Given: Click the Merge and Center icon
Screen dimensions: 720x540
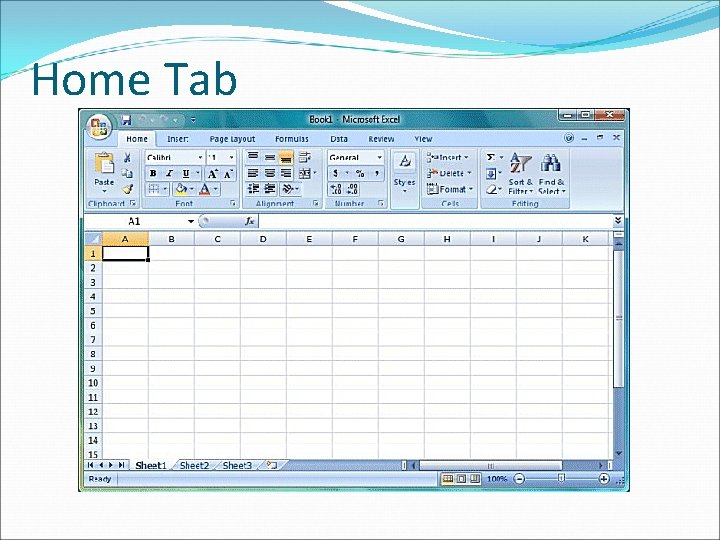Looking at the screenshot, I should [304, 173].
